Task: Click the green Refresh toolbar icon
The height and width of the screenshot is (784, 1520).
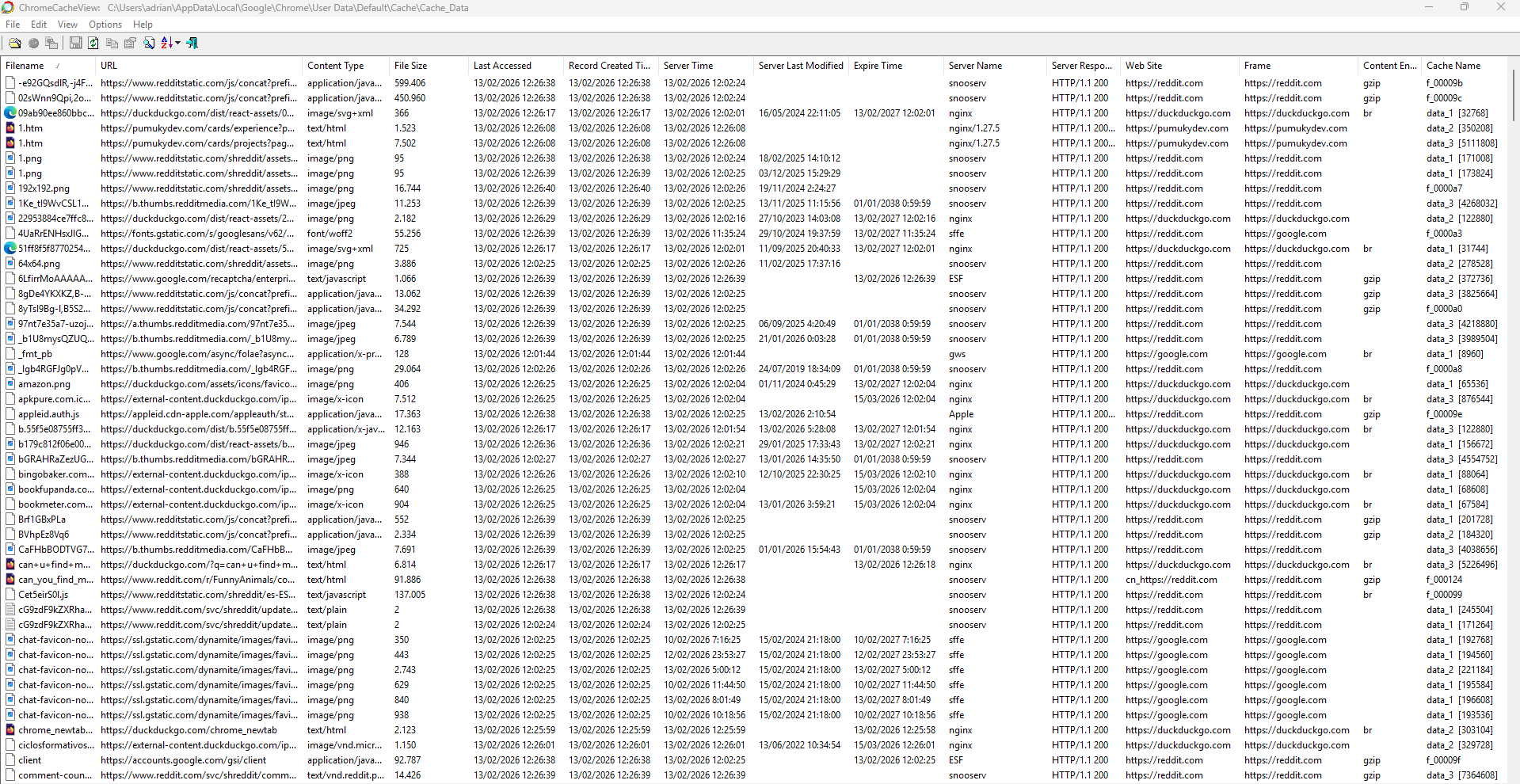Action: (93, 43)
